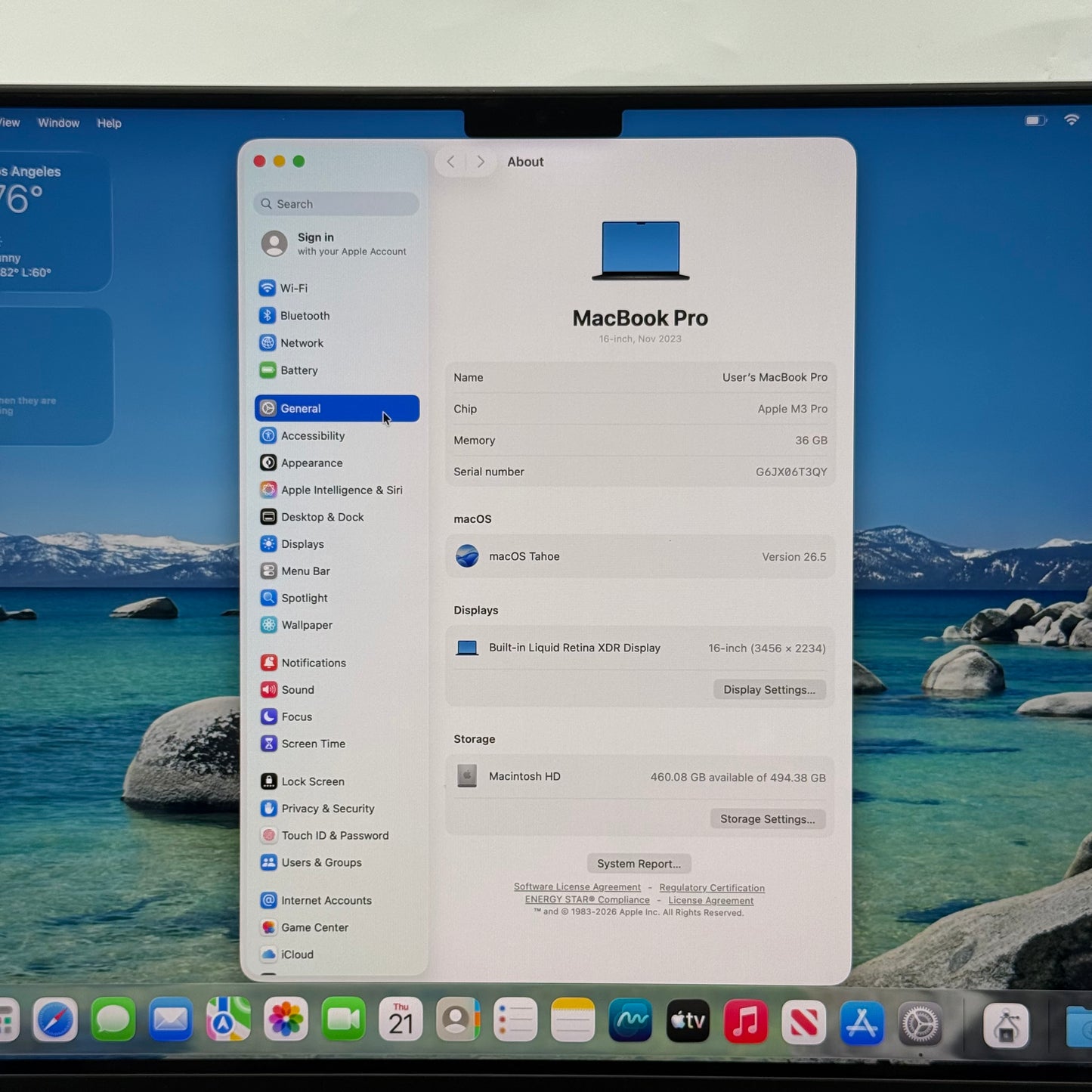
Task: Click the Search field in sidebar
Action: tap(336, 204)
